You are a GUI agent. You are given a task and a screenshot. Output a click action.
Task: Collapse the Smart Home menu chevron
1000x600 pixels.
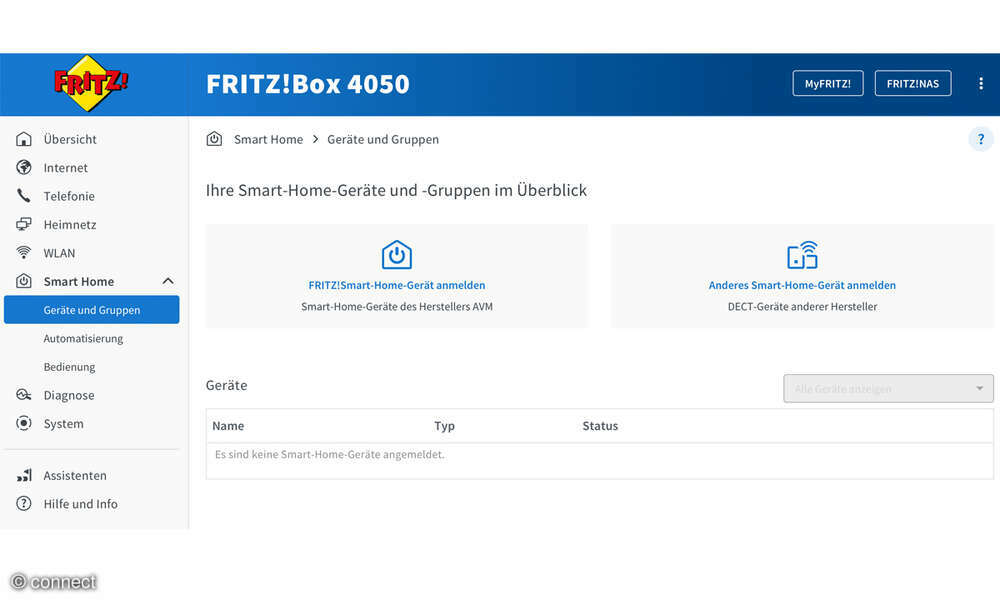point(170,281)
